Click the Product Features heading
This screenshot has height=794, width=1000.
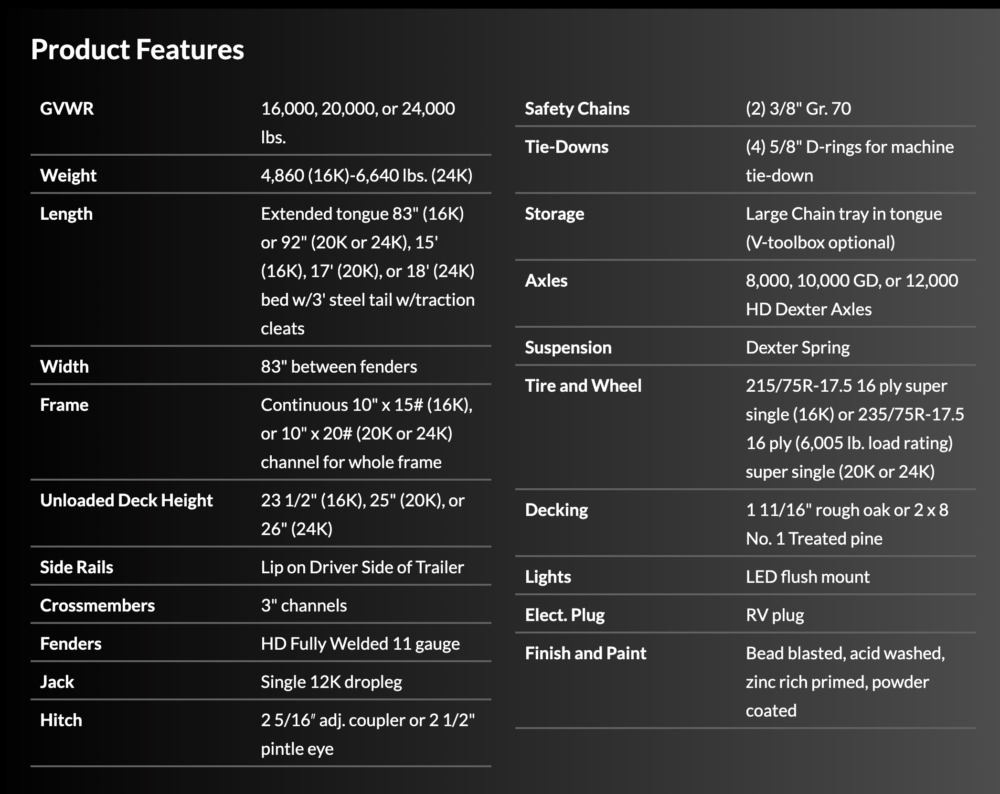click(137, 49)
